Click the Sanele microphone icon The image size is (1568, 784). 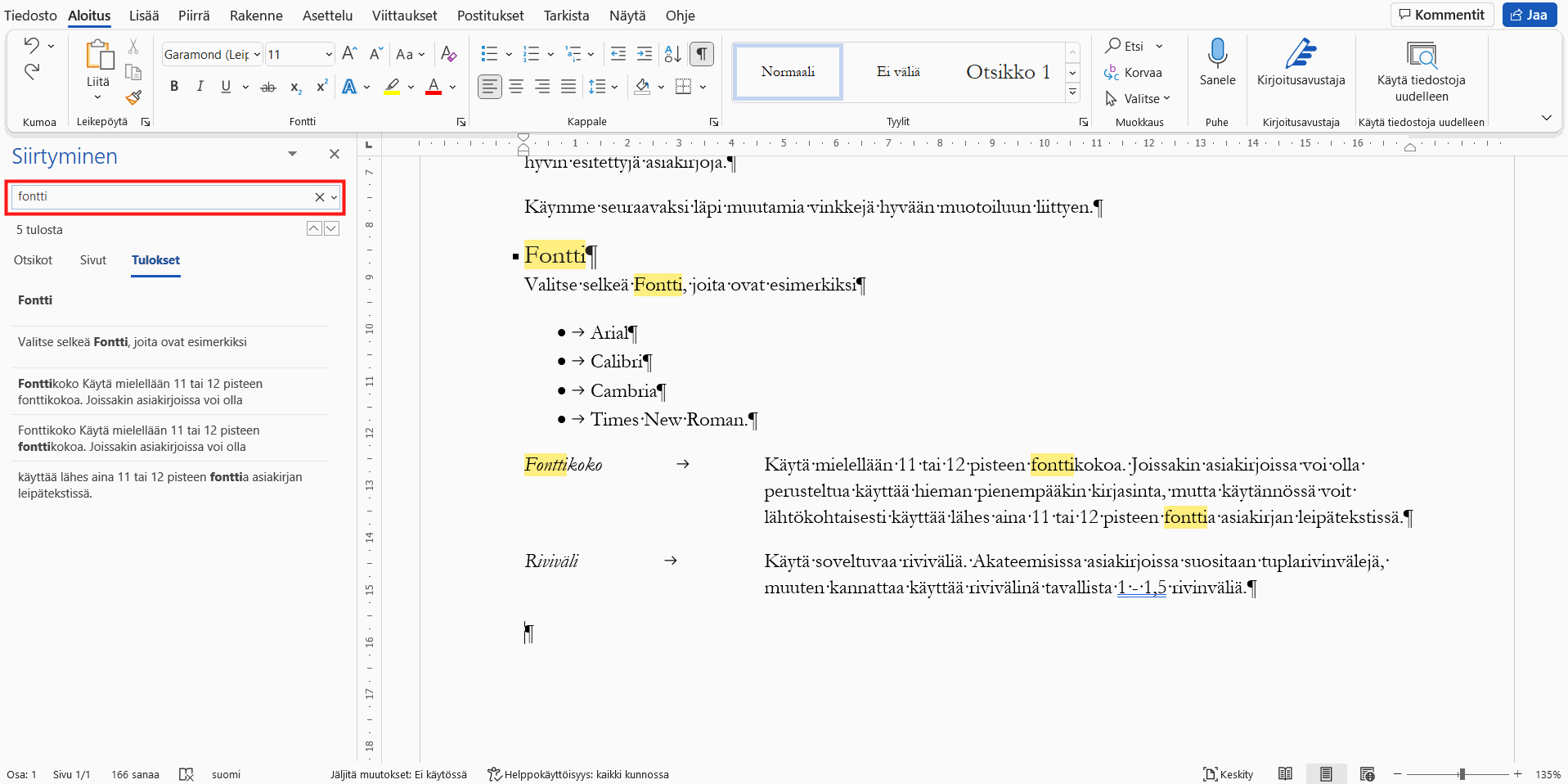coord(1217,53)
